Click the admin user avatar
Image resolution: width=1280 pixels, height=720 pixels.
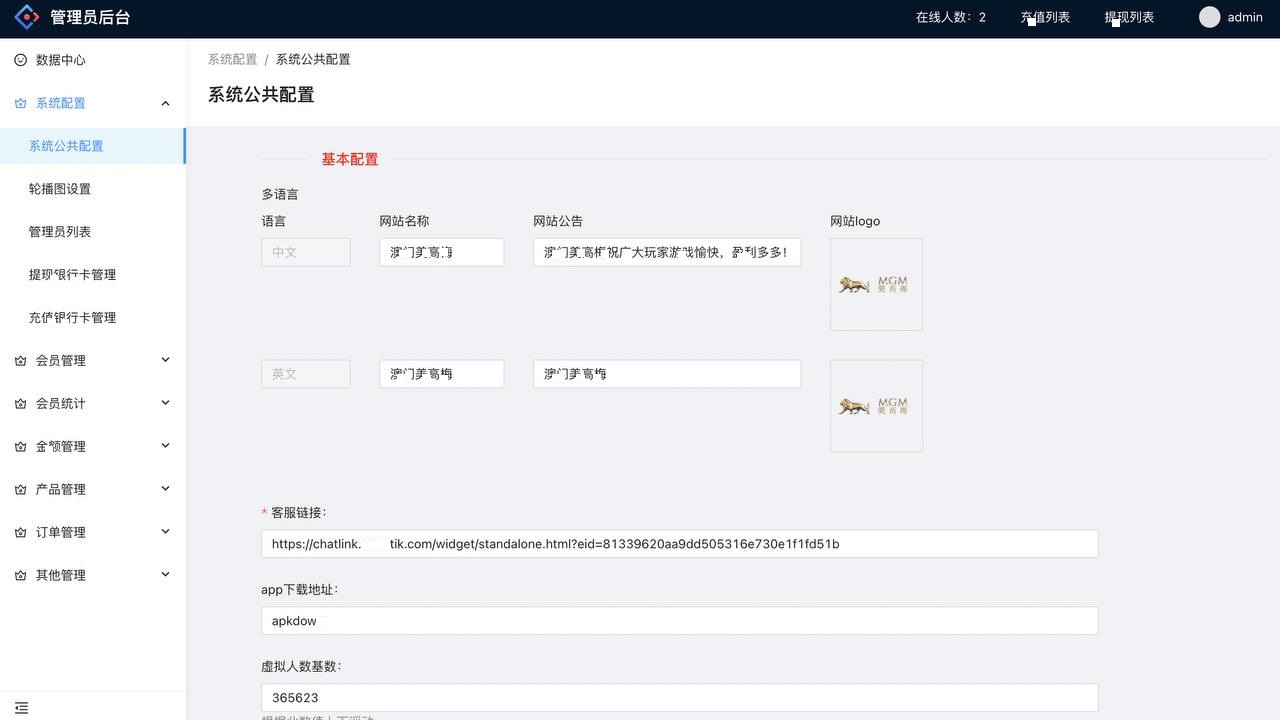[x=1209, y=17]
